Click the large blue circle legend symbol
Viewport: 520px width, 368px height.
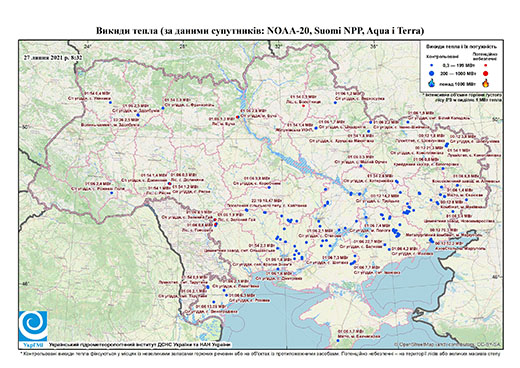432,73
